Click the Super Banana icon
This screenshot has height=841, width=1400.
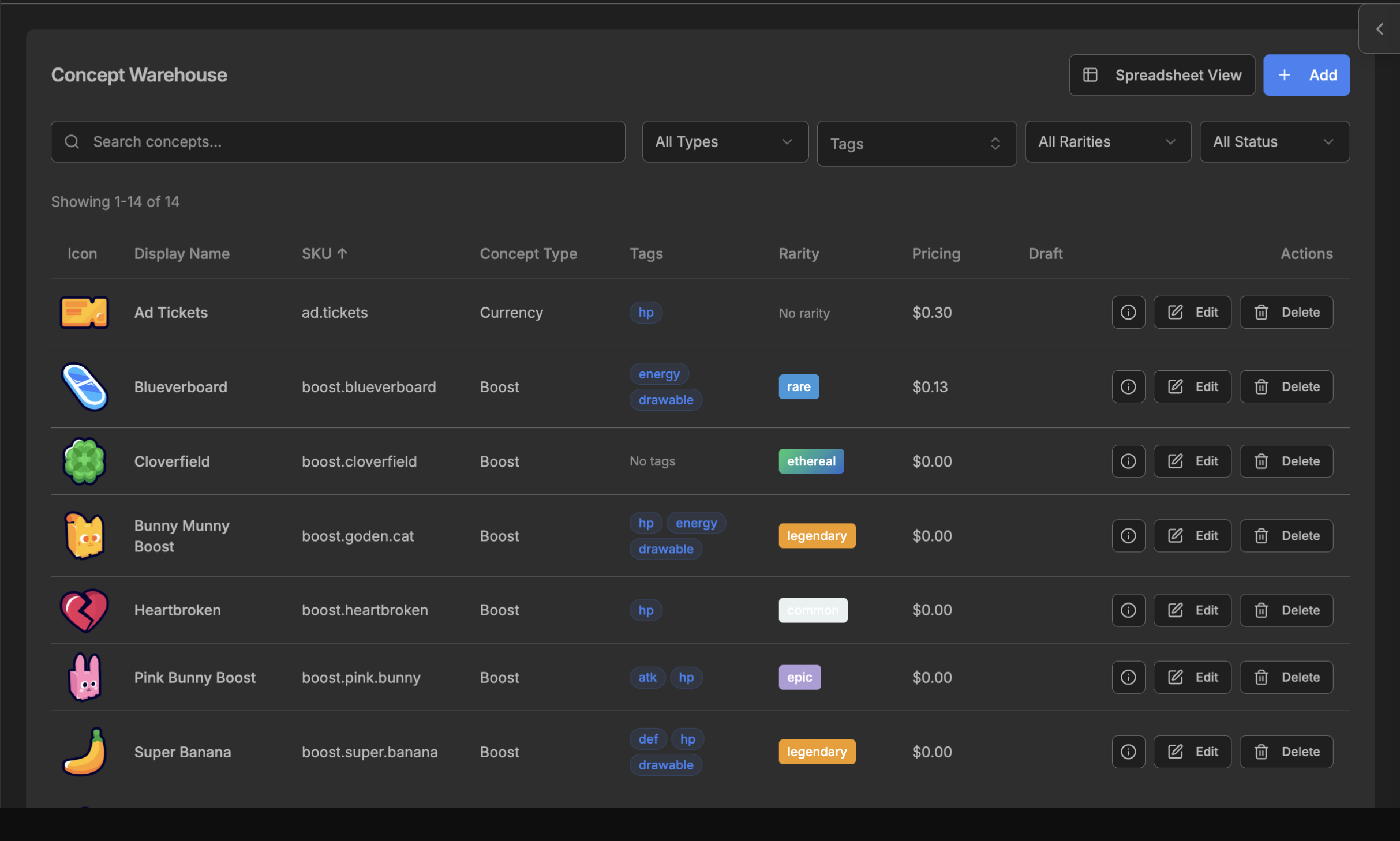click(84, 752)
